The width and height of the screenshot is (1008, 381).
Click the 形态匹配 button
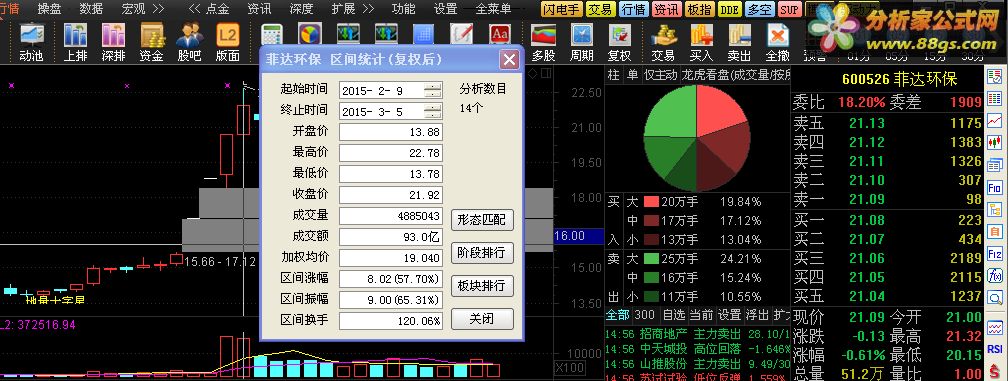tap(482, 220)
